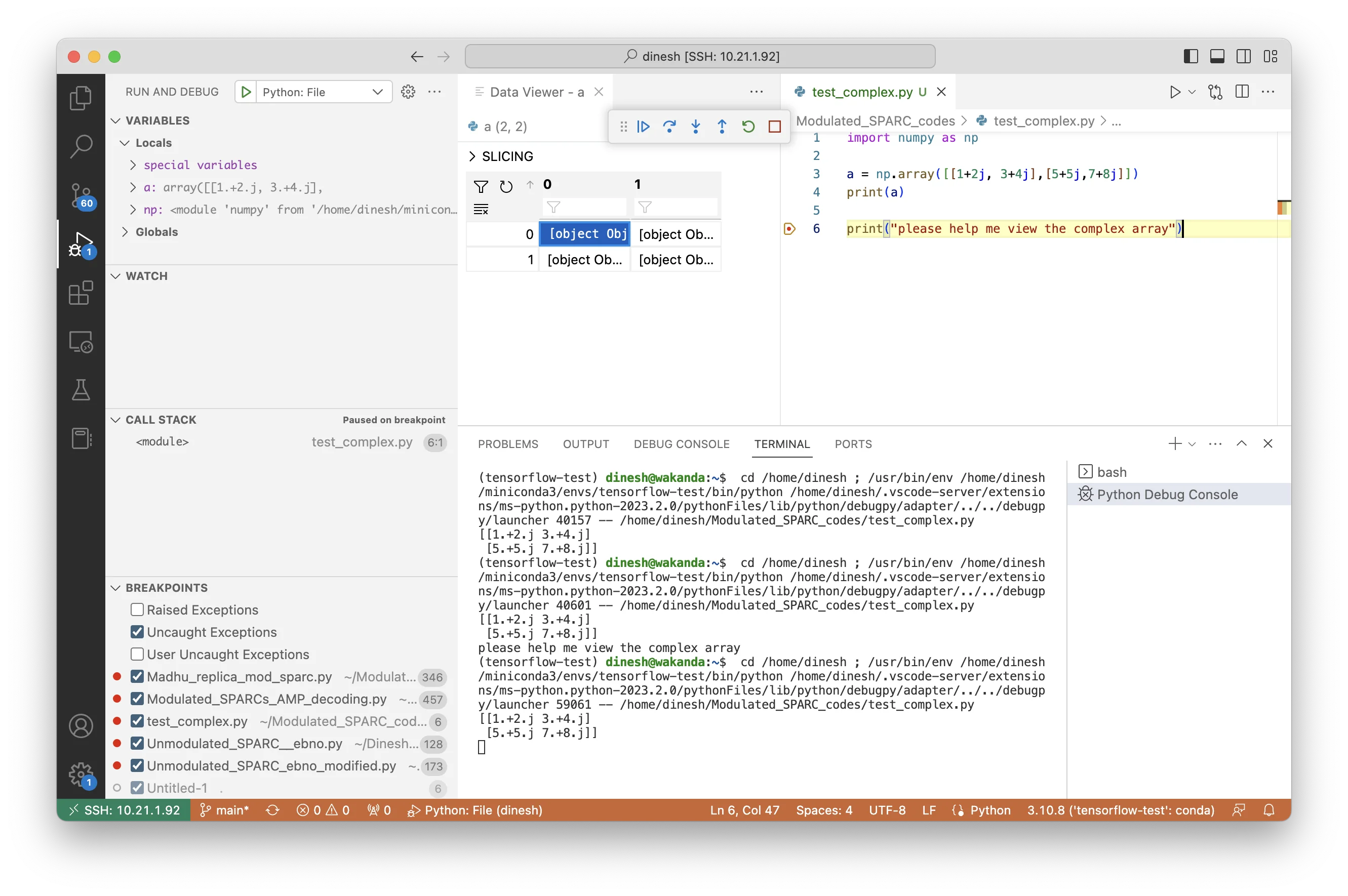
Task: Expand special variables in Variables panel
Action: tap(134, 165)
